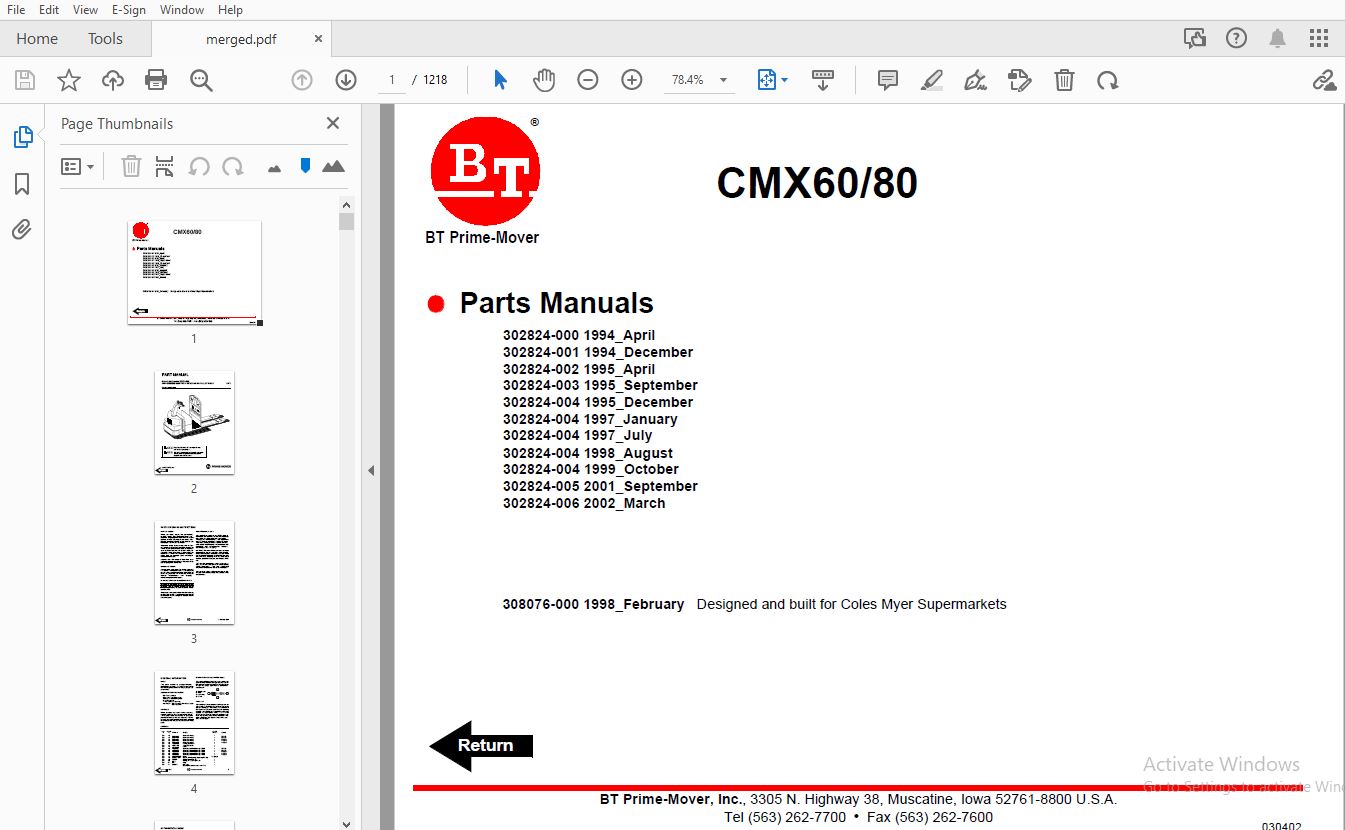Delete page with trash icon in toolbar
Viewport: 1345px width, 830px height.
[1064, 80]
